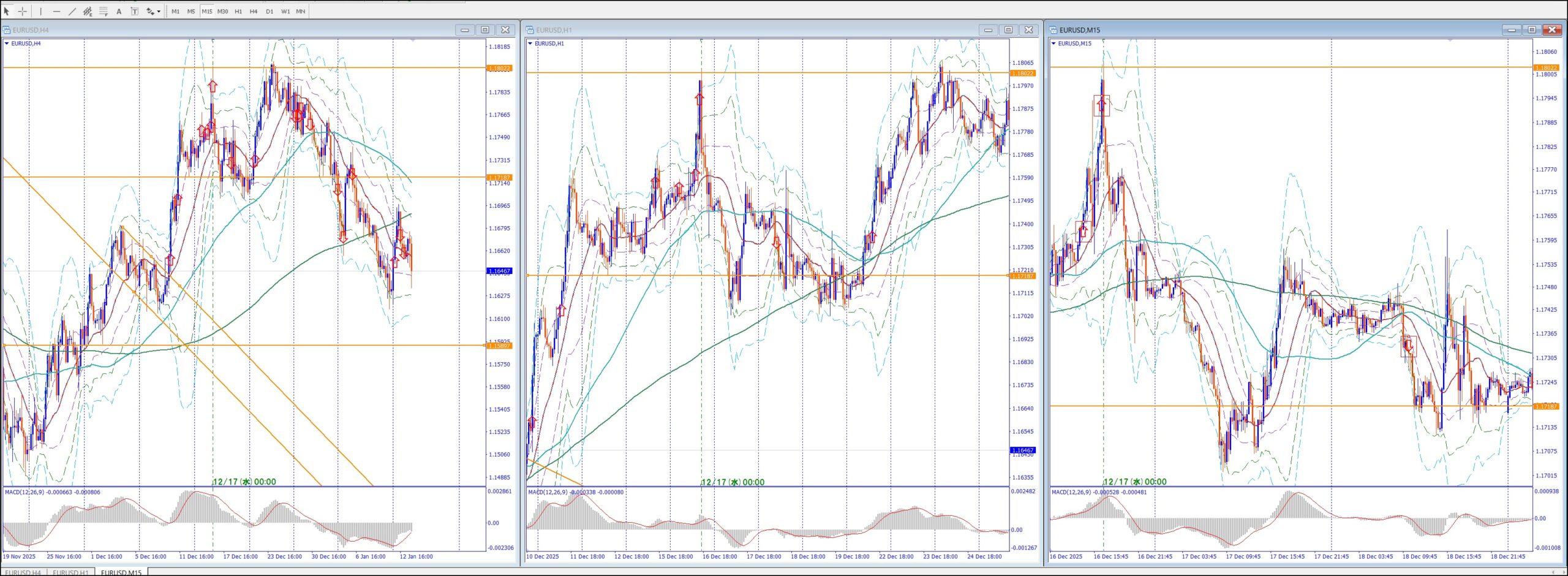Select the Cursor arrow tool

[7, 11]
